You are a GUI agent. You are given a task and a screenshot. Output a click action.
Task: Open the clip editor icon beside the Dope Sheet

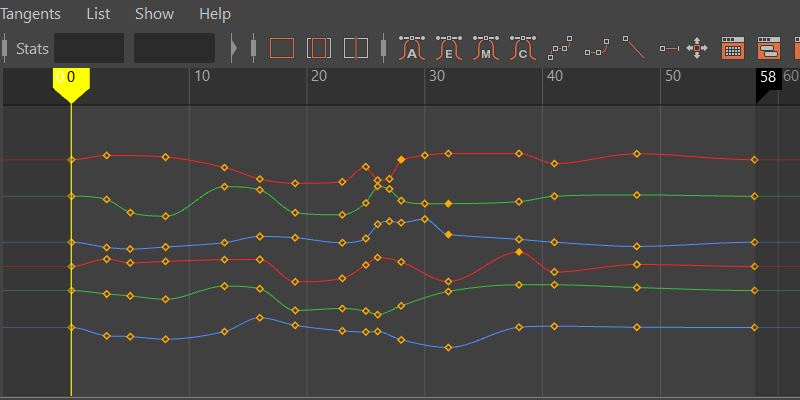tap(768, 47)
